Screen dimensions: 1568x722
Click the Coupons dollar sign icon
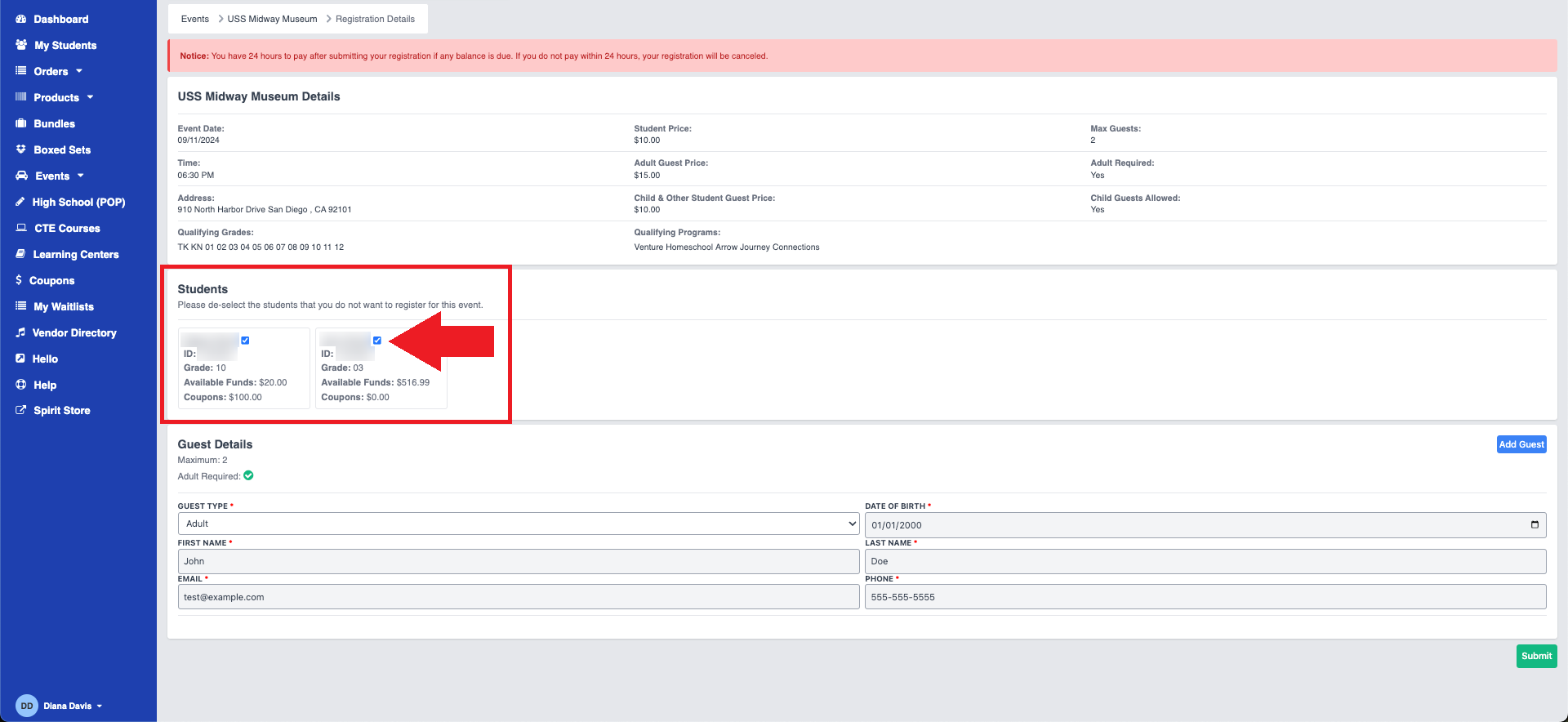point(19,280)
